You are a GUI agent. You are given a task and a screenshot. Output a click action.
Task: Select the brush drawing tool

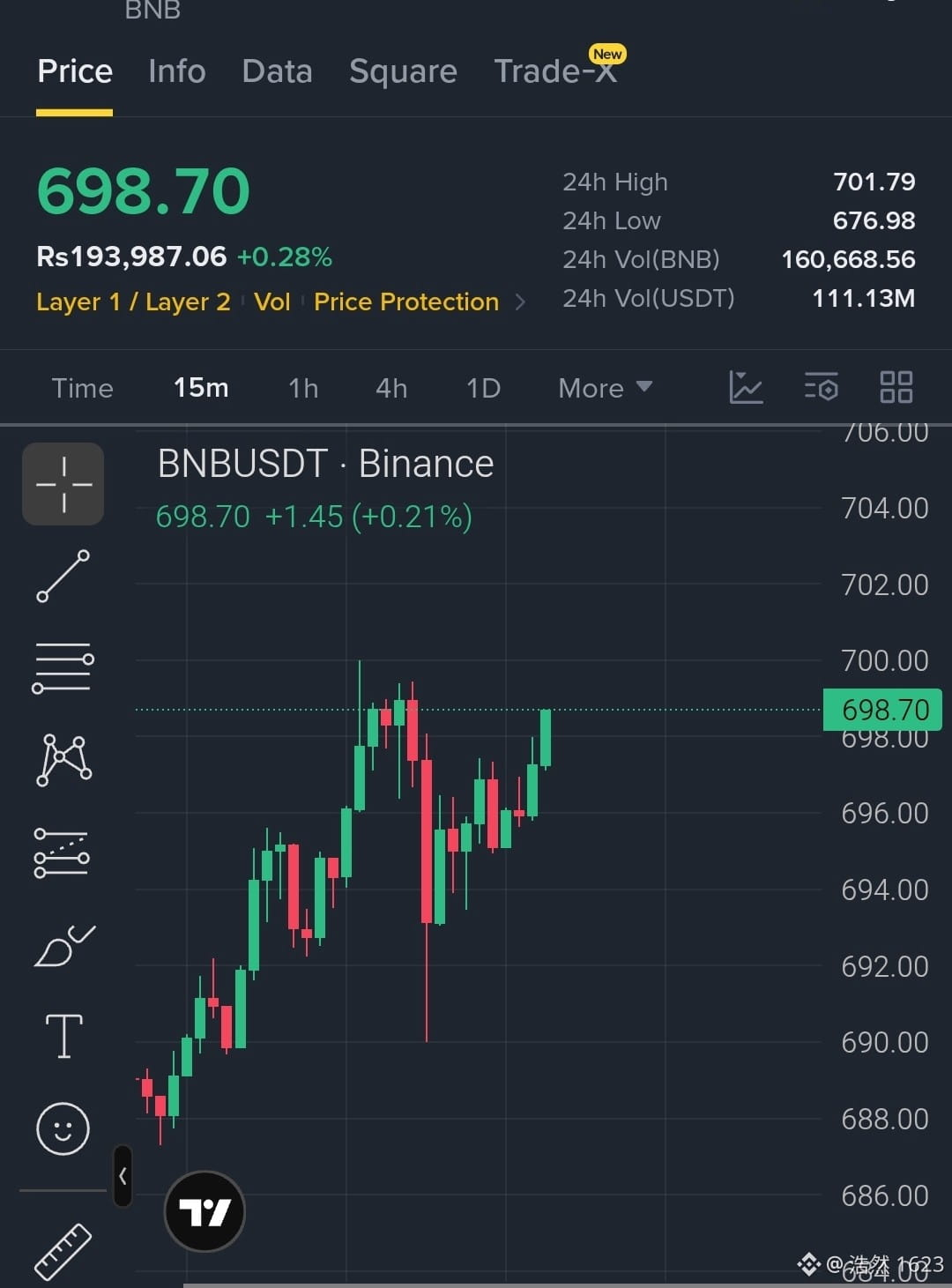pyautogui.click(x=63, y=945)
